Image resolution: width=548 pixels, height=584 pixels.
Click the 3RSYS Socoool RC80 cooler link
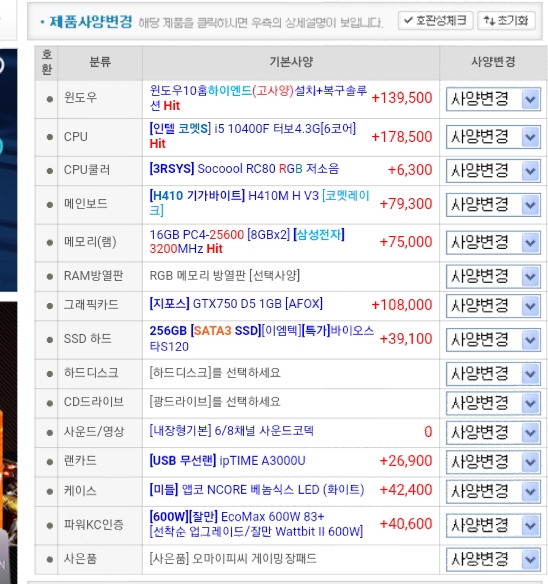coord(244,169)
